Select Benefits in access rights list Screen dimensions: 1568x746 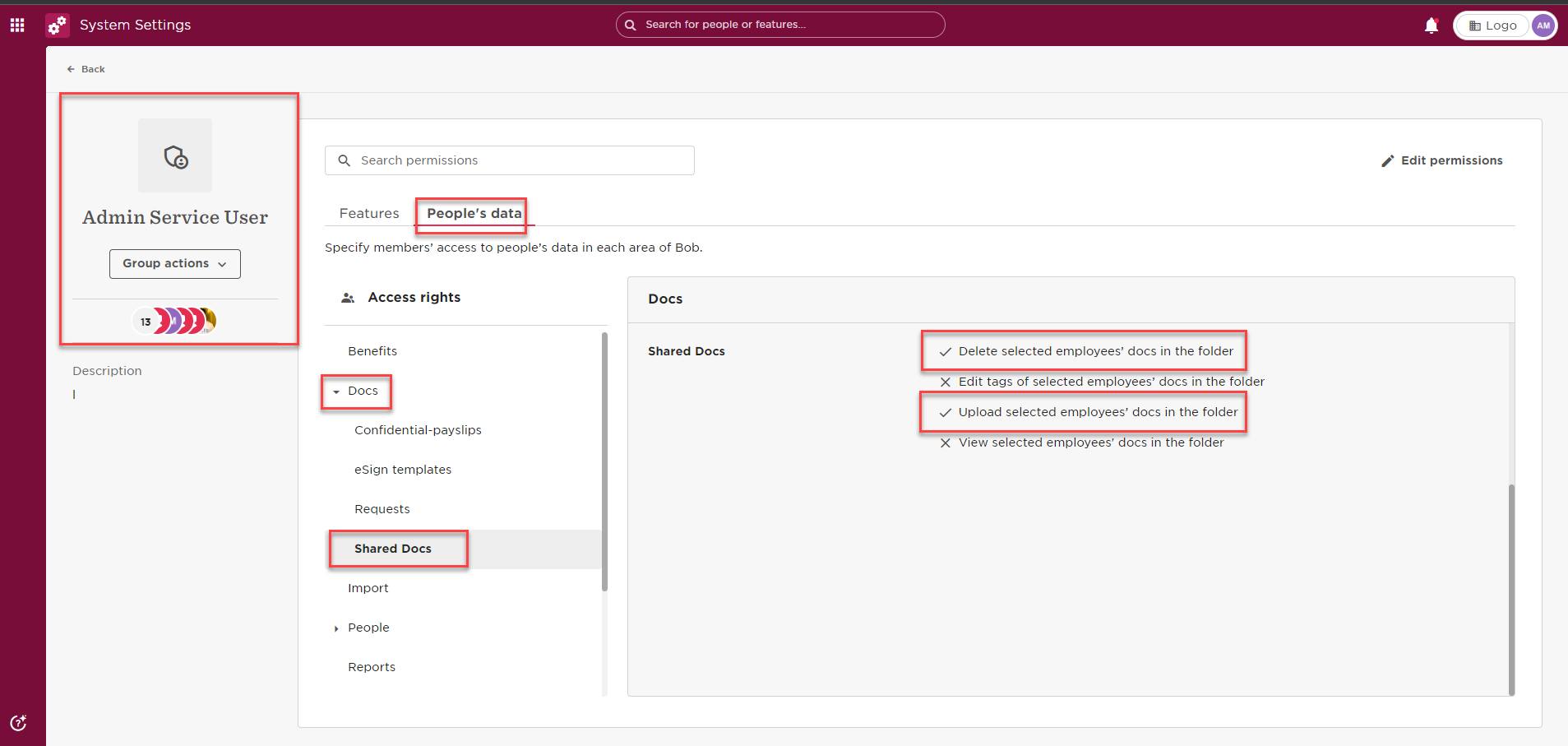[372, 351]
